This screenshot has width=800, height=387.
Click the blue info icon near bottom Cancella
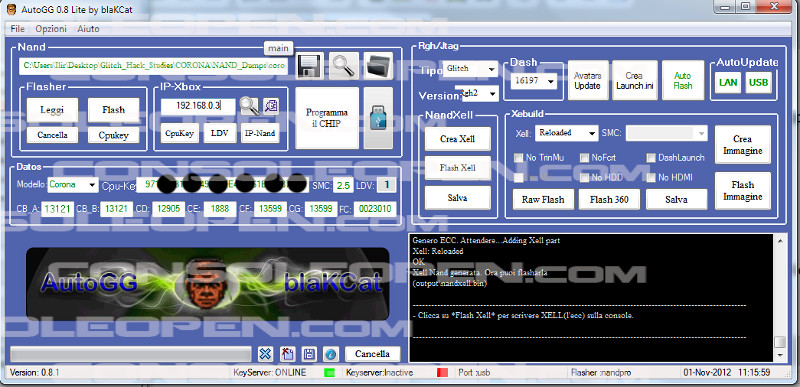(x=330, y=354)
